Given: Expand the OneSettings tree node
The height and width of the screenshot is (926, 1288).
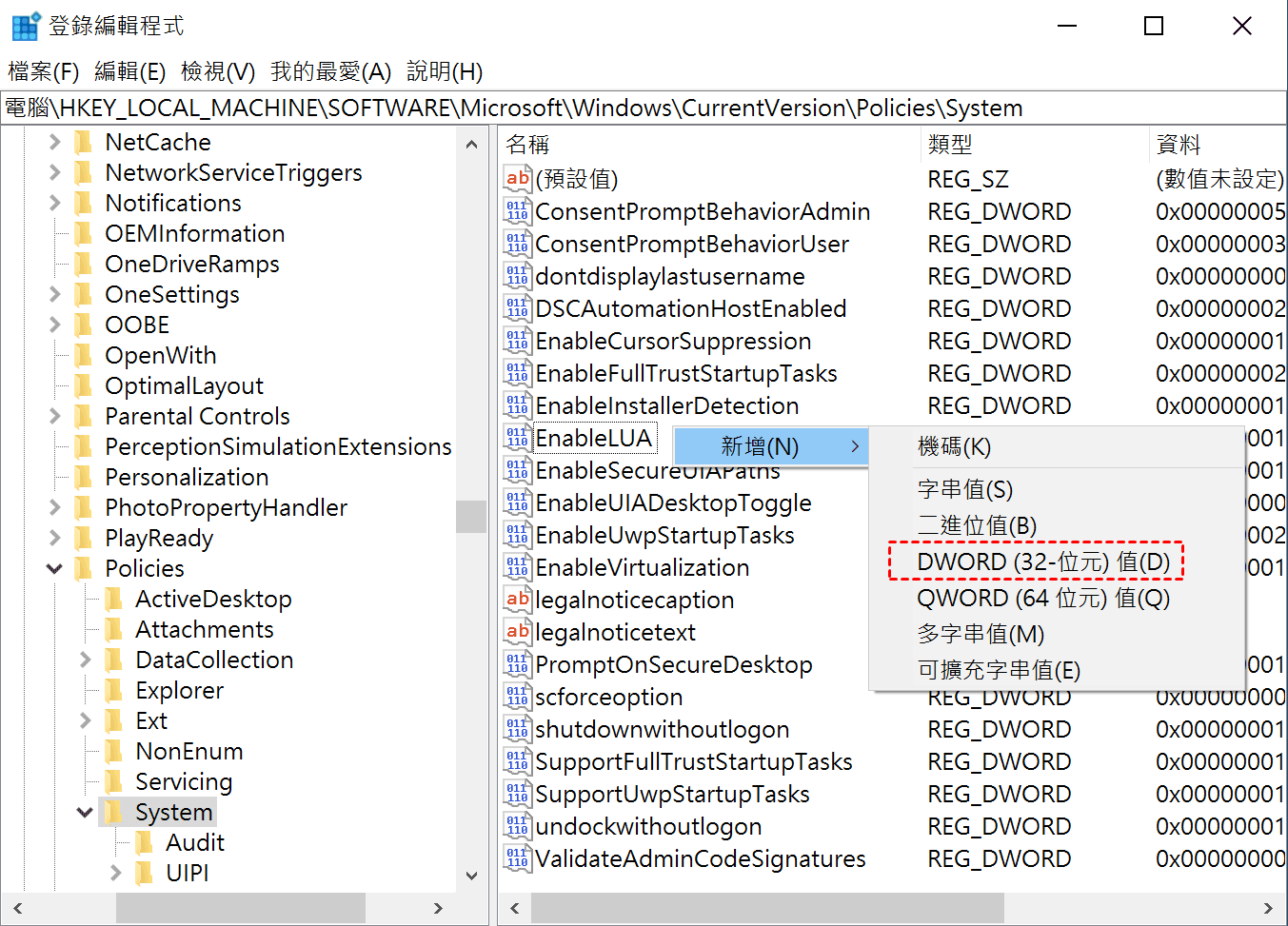Looking at the screenshot, I should pyautogui.click(x=54, y=294).
